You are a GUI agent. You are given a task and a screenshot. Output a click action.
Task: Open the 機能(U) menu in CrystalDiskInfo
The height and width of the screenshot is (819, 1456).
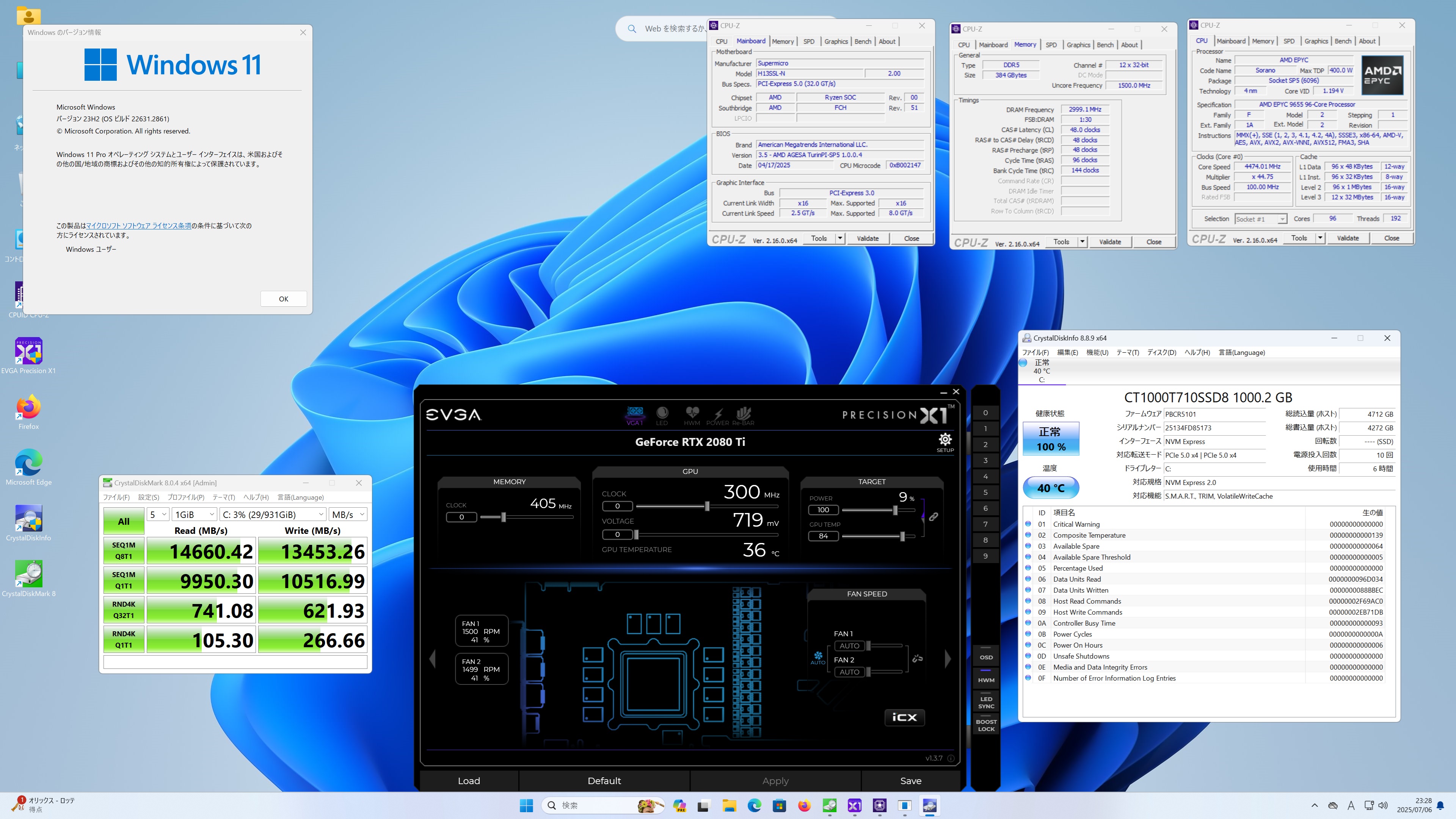point(1097,352)
